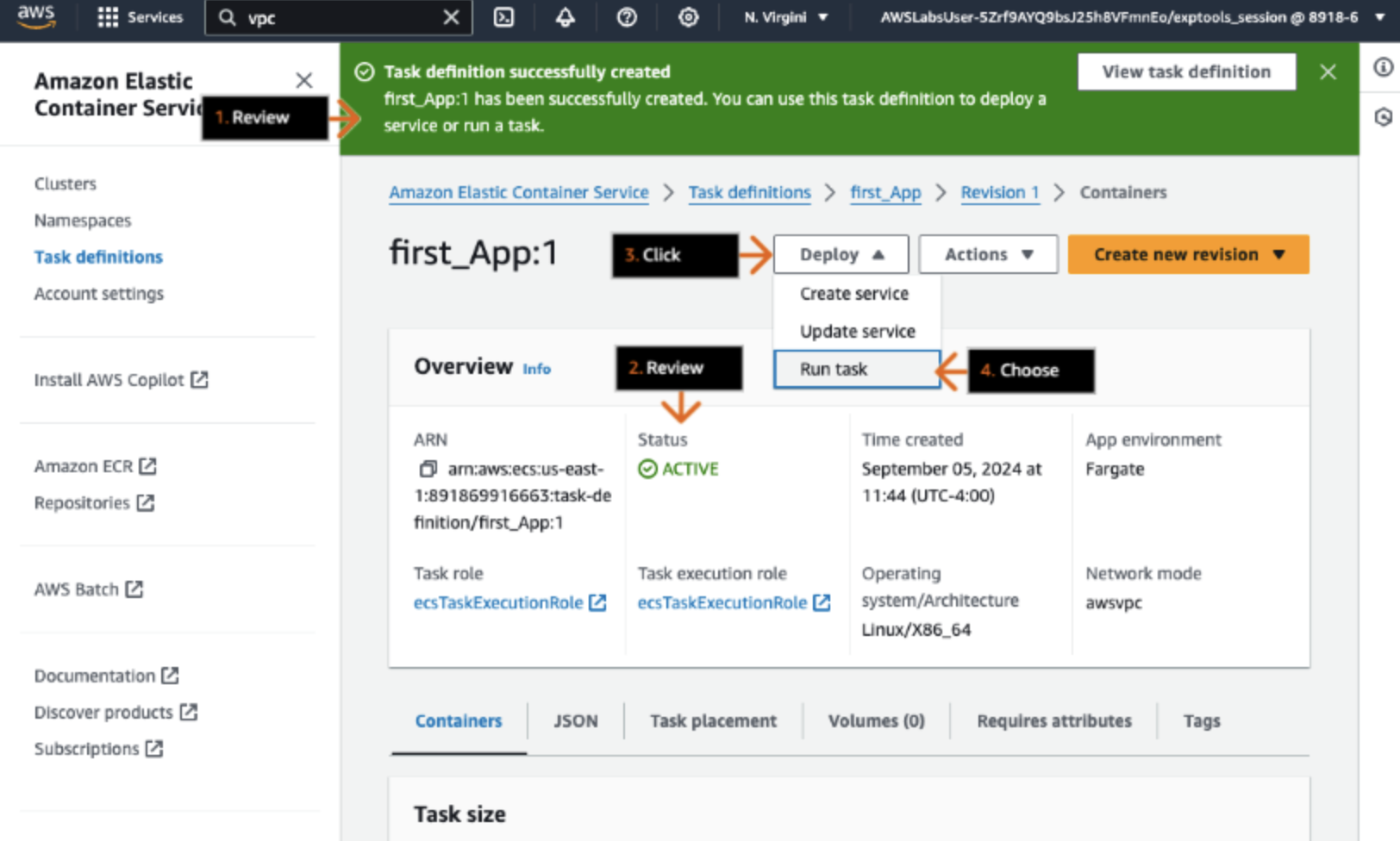Click the first_App:1 page title

click(x=473, y=253)
